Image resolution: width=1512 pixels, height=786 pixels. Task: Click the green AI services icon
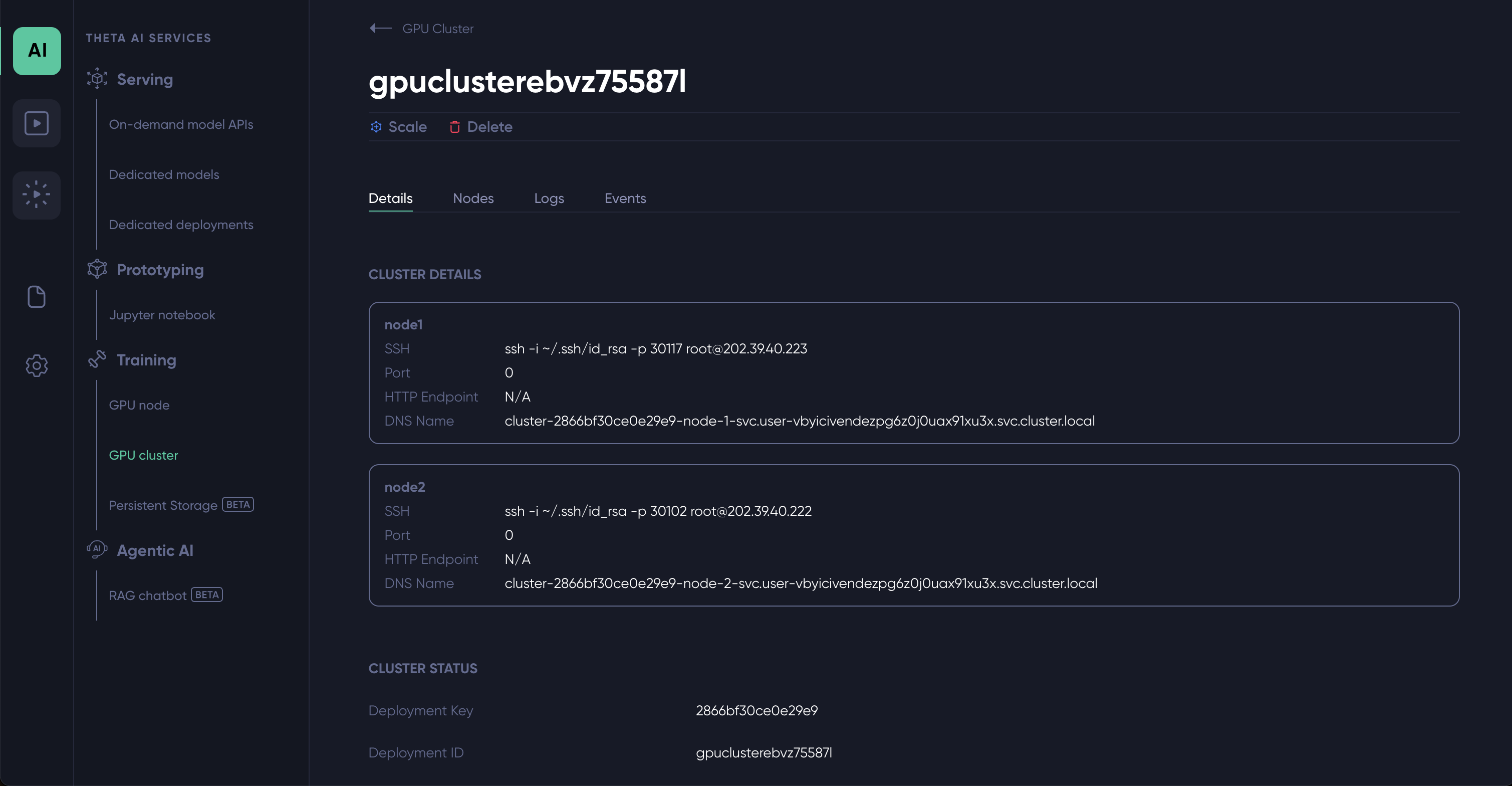[37, 51]
